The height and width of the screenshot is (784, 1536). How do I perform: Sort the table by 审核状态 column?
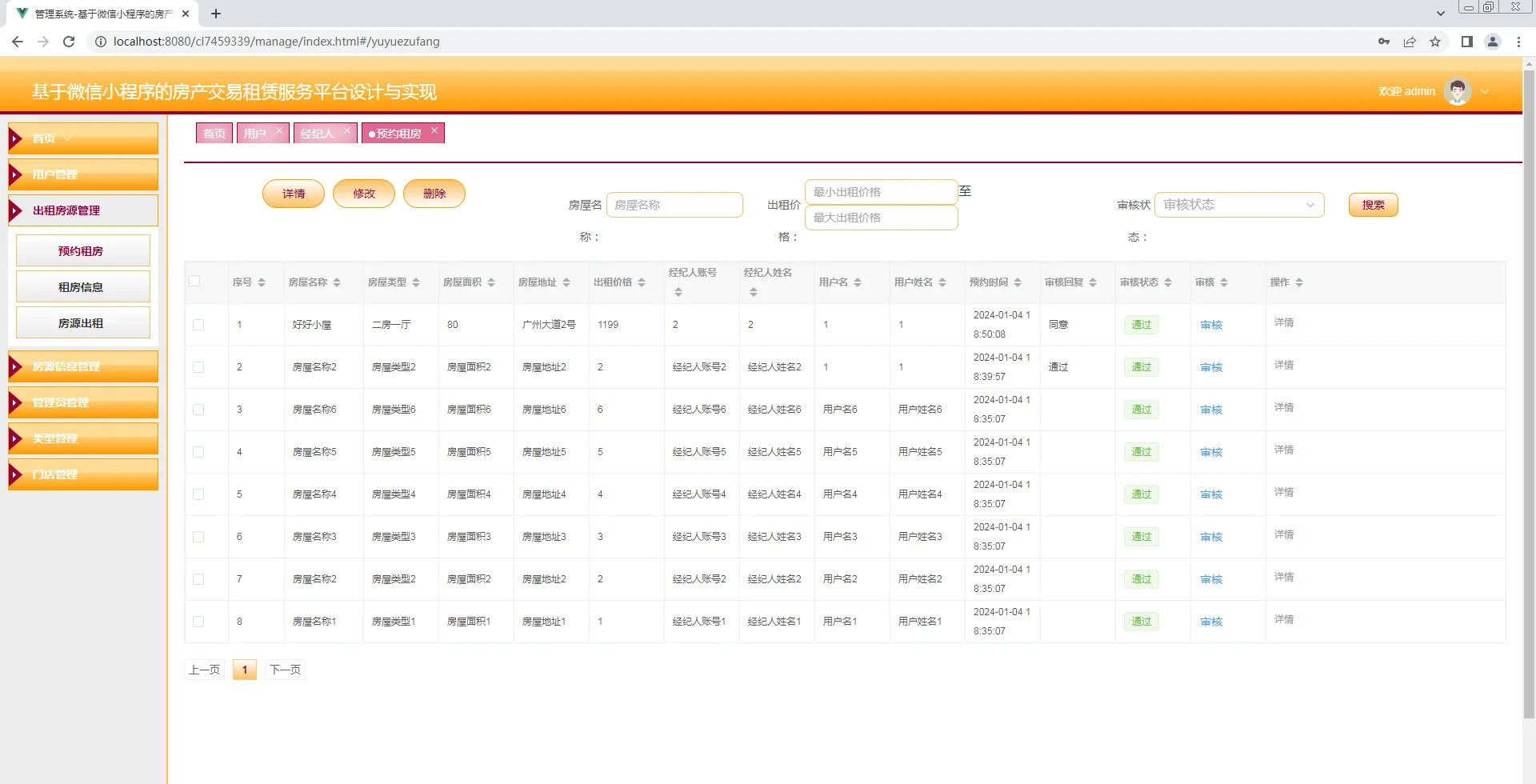click(1169, 282)
